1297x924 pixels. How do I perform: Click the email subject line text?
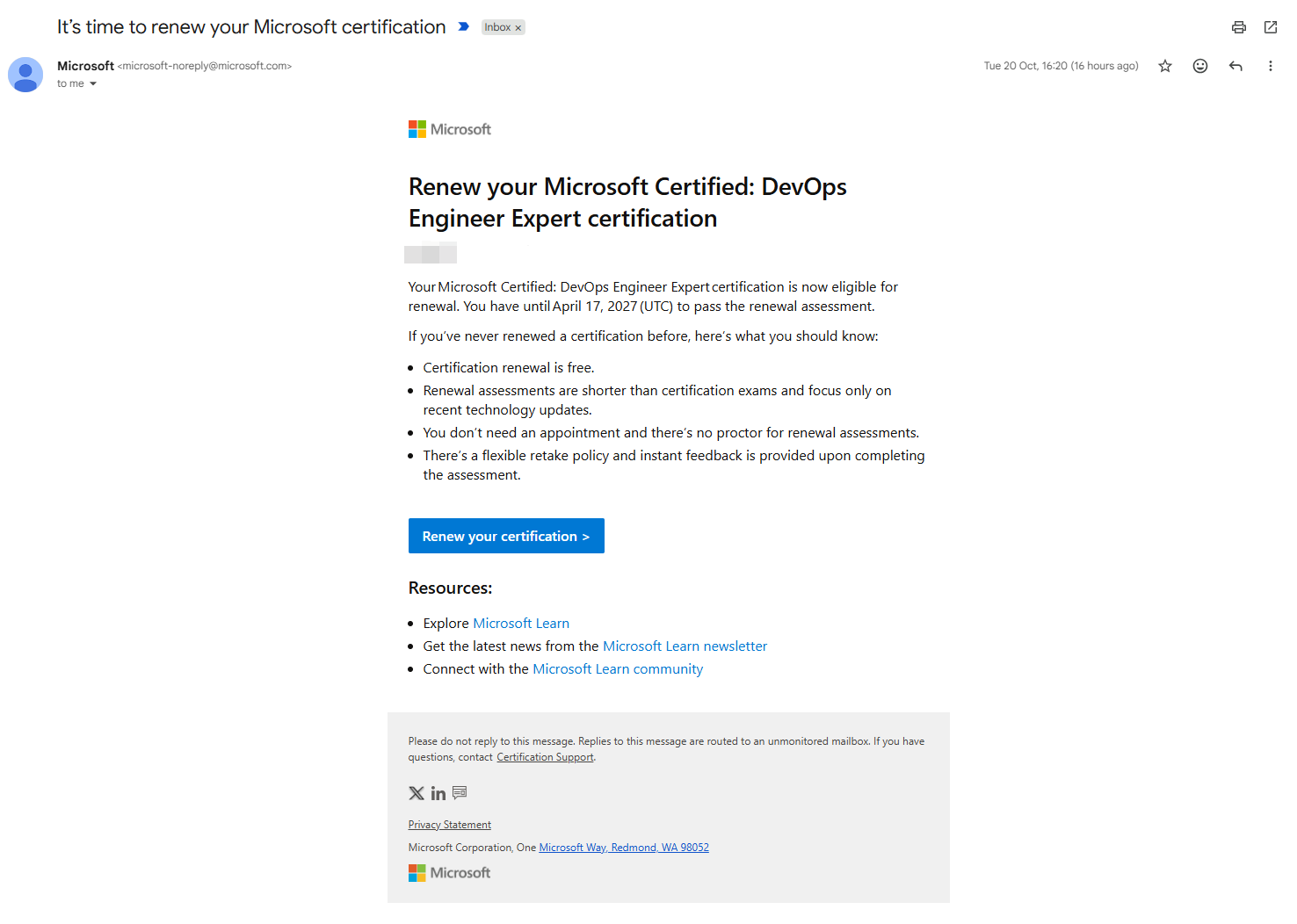(x=251, y=27)
